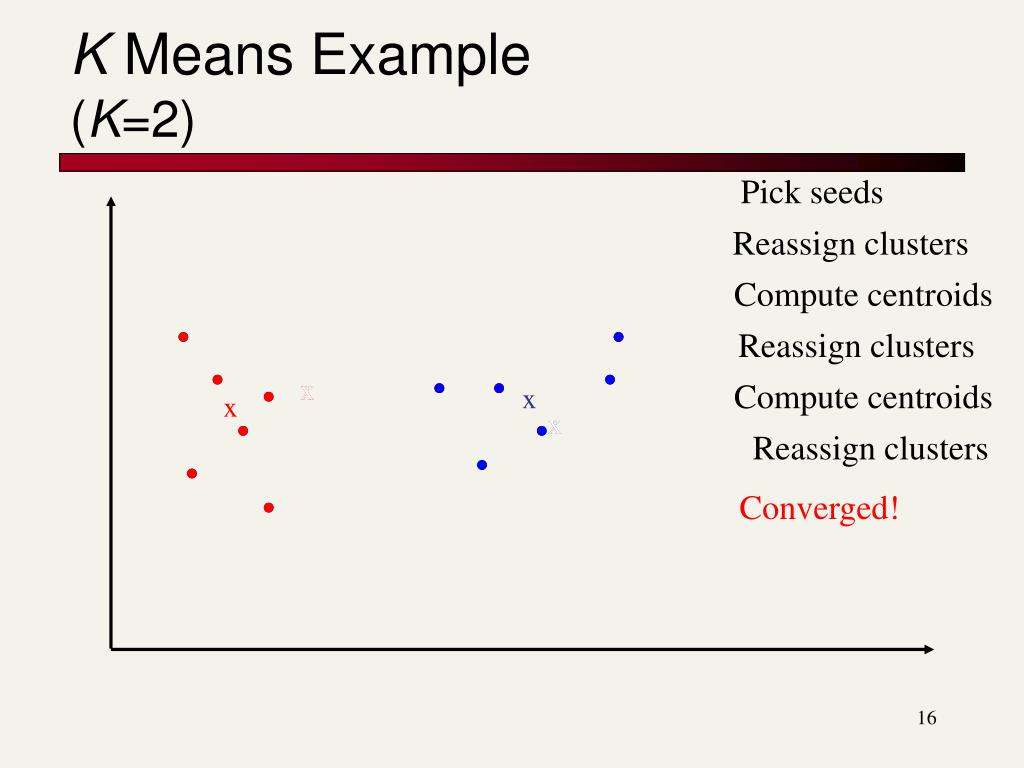The width and height of the screenshot is (1024, 768).
Task: Click the 'Pick seeds' text
Action: [x=812, y=193]
